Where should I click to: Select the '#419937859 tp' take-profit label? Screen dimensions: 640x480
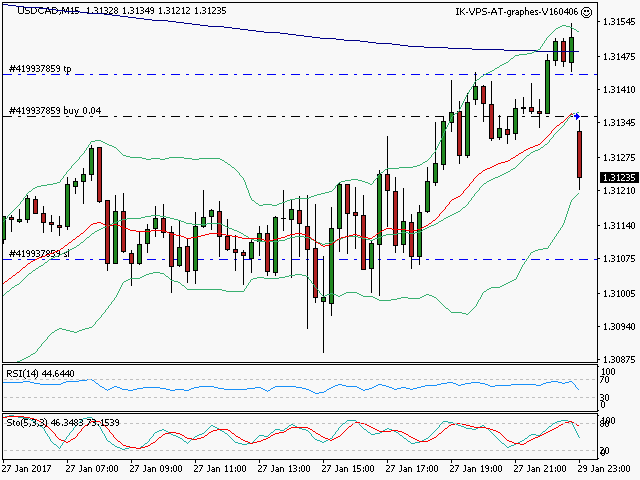(40, 69)
